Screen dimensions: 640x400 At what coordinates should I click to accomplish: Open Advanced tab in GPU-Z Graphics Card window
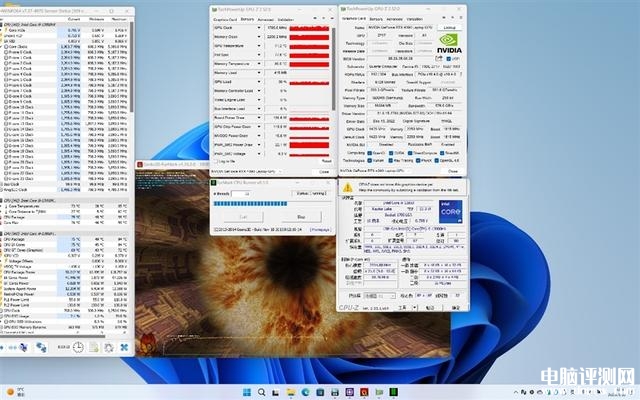pos(394,19)
